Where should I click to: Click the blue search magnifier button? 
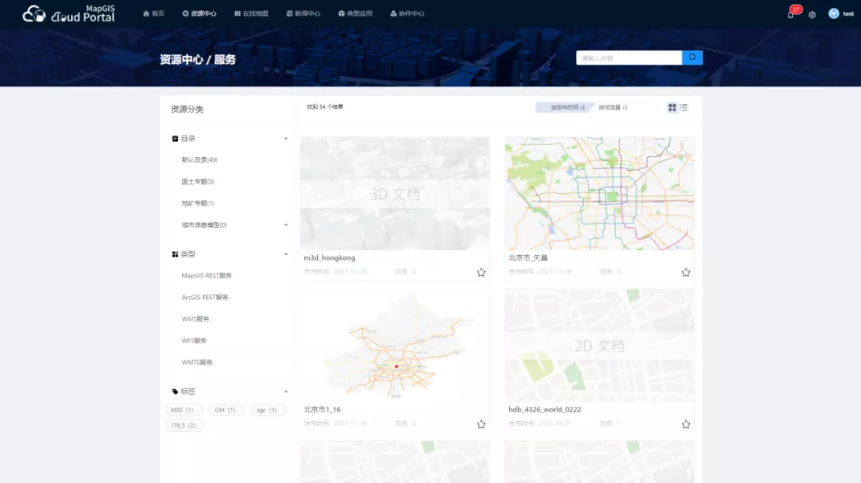click(692, 58)
